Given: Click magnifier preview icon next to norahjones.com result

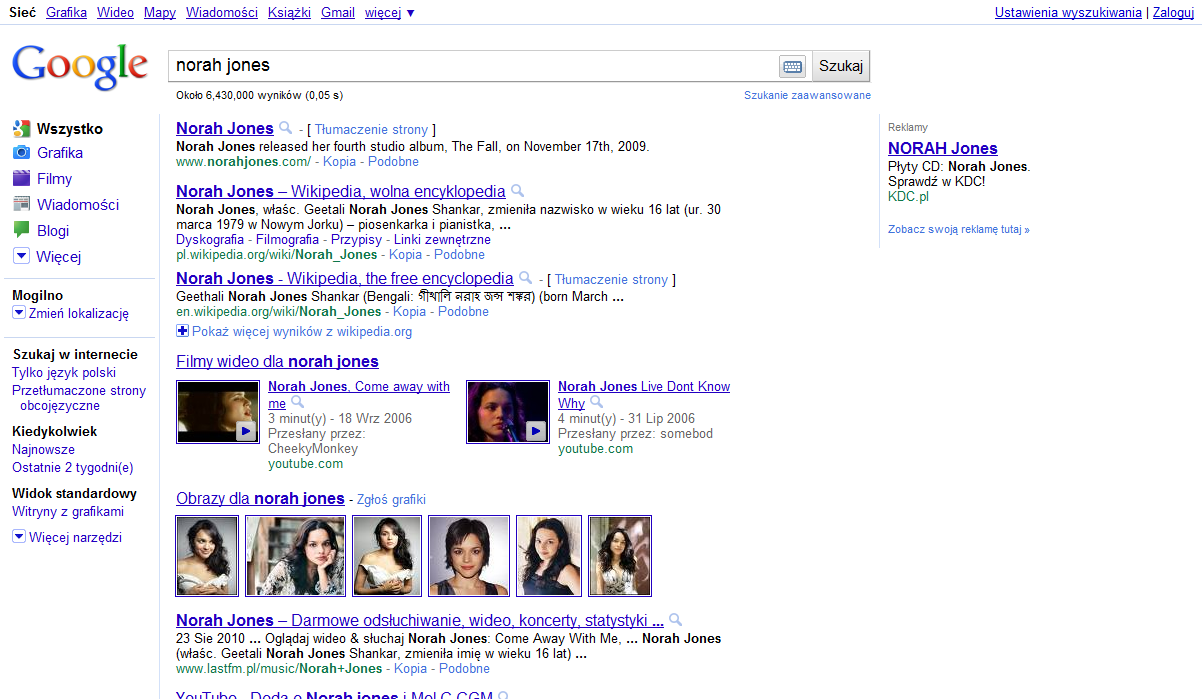Looking at the screenshot, I should [x=285, y=128].
